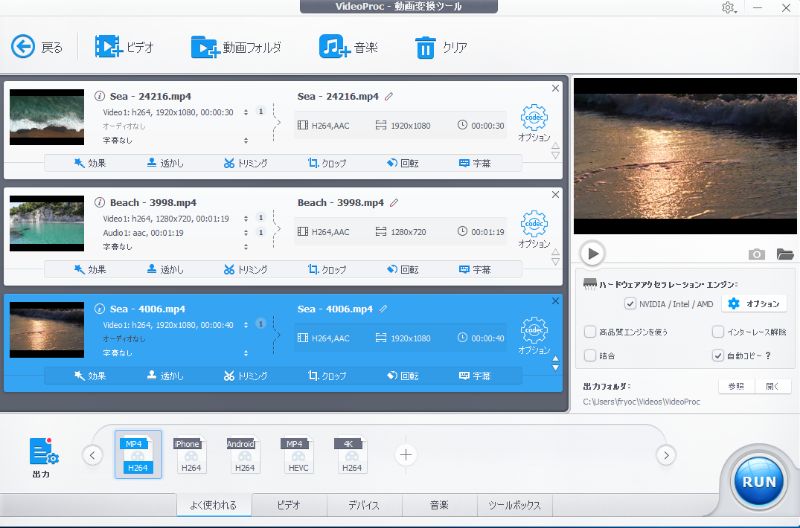Enable 結合 merge checkbox
Screen dimensions: 800x528
point(590,355)
